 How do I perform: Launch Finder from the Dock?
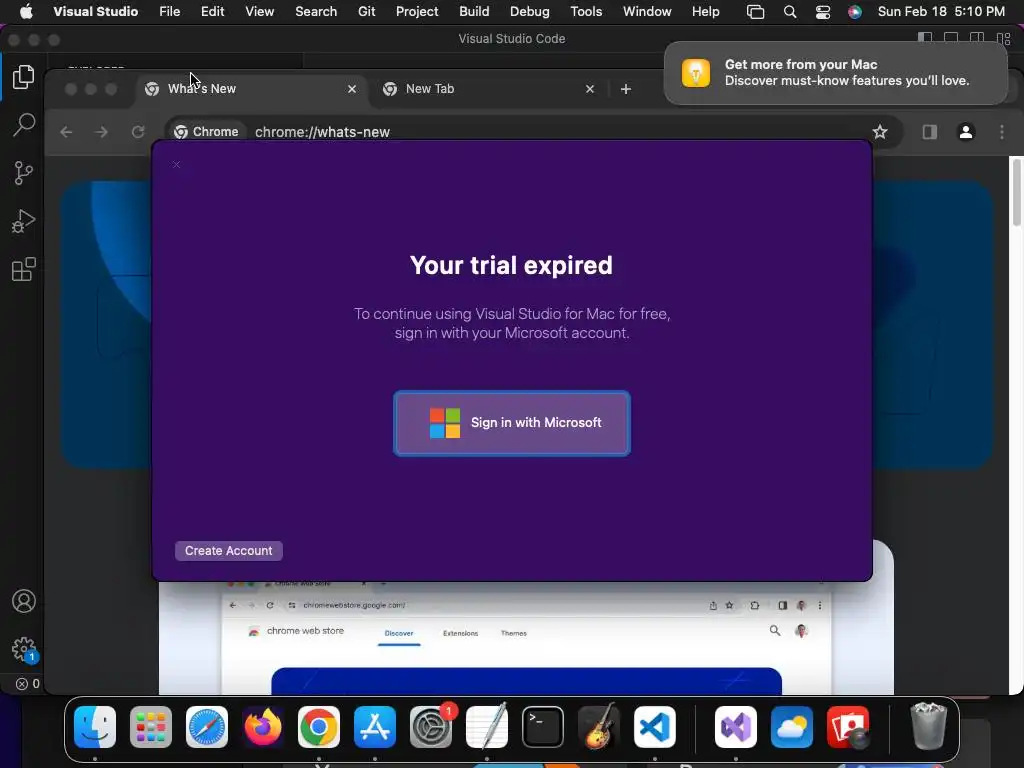pyautogui.click(x=95, y=727)
